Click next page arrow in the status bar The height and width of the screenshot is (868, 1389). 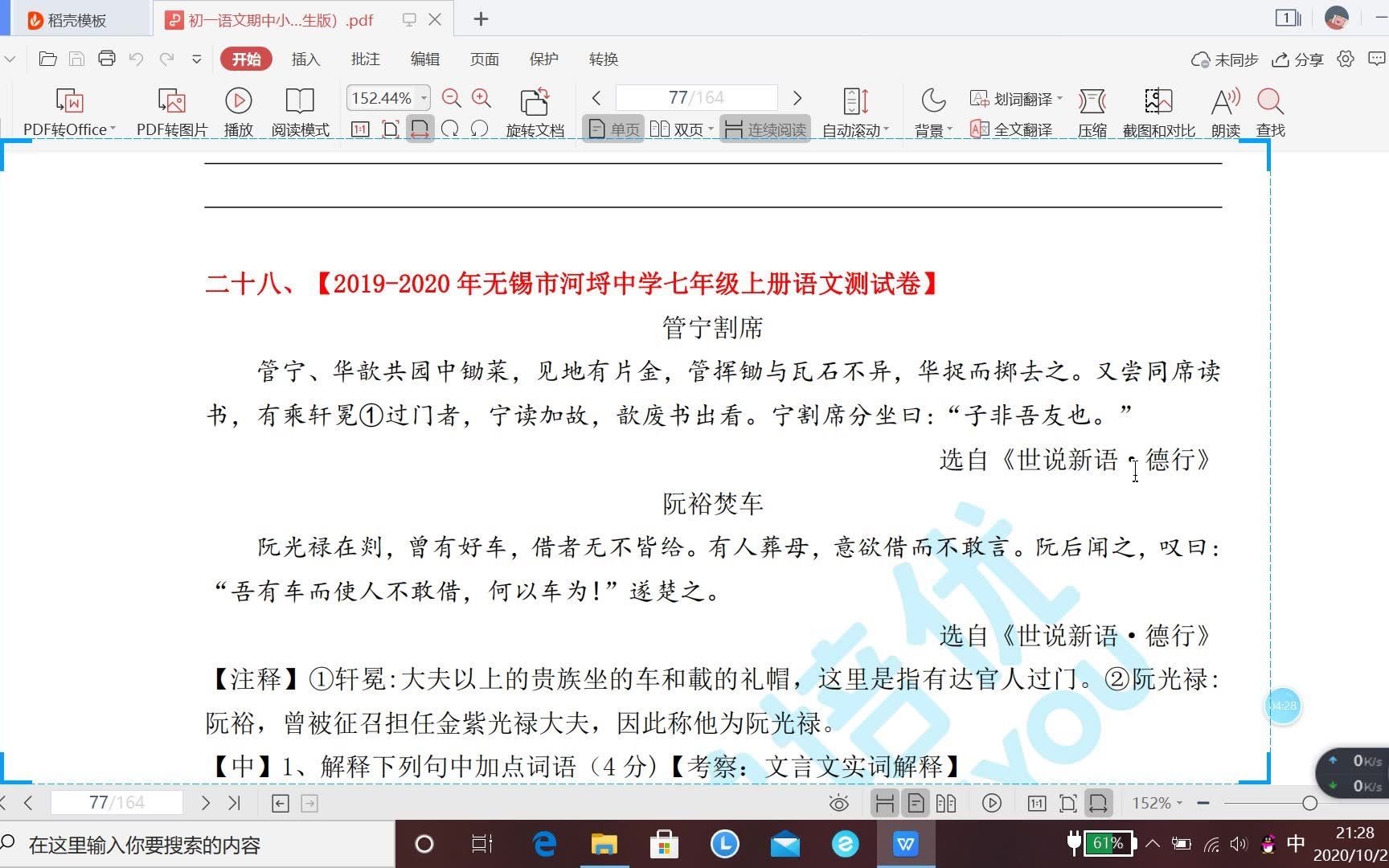[x=206, y=802]
